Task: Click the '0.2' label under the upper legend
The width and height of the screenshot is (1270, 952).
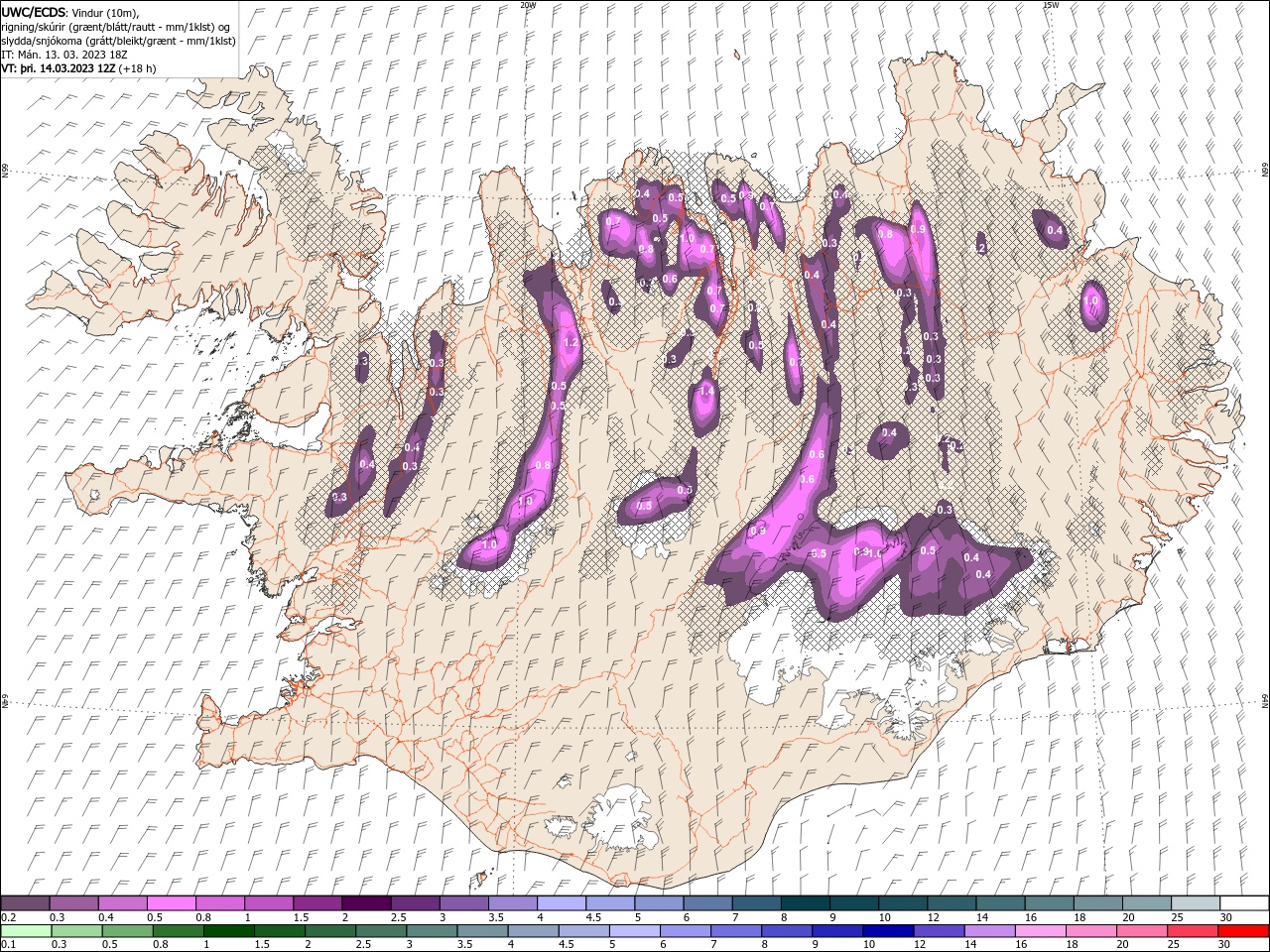Action: coord(8,917)
